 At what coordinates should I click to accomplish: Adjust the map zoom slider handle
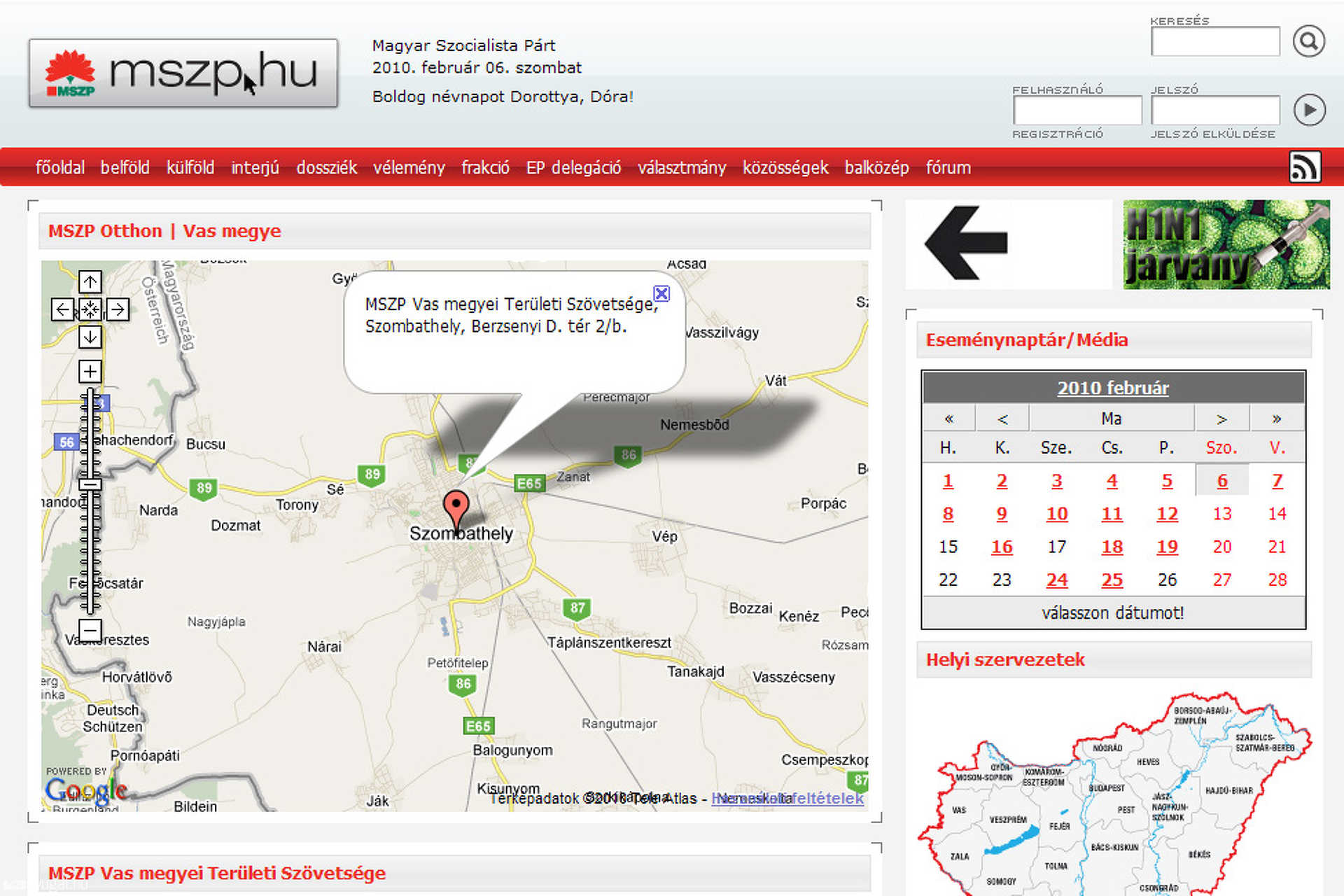tap(90, 484)
